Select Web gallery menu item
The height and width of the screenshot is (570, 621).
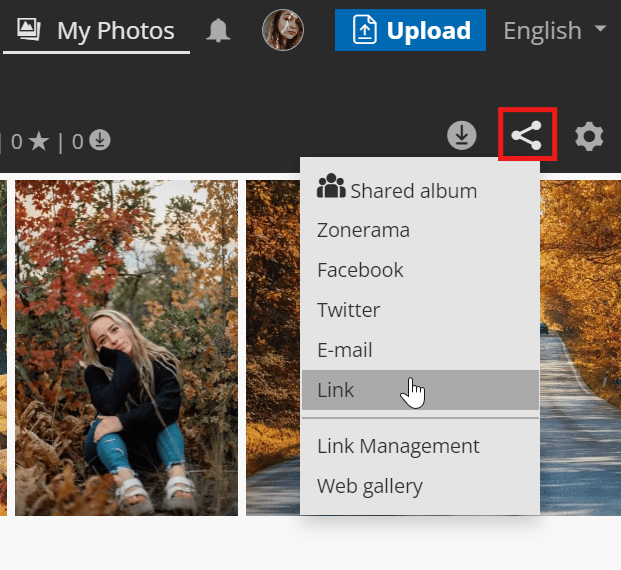tap(369, 486)
